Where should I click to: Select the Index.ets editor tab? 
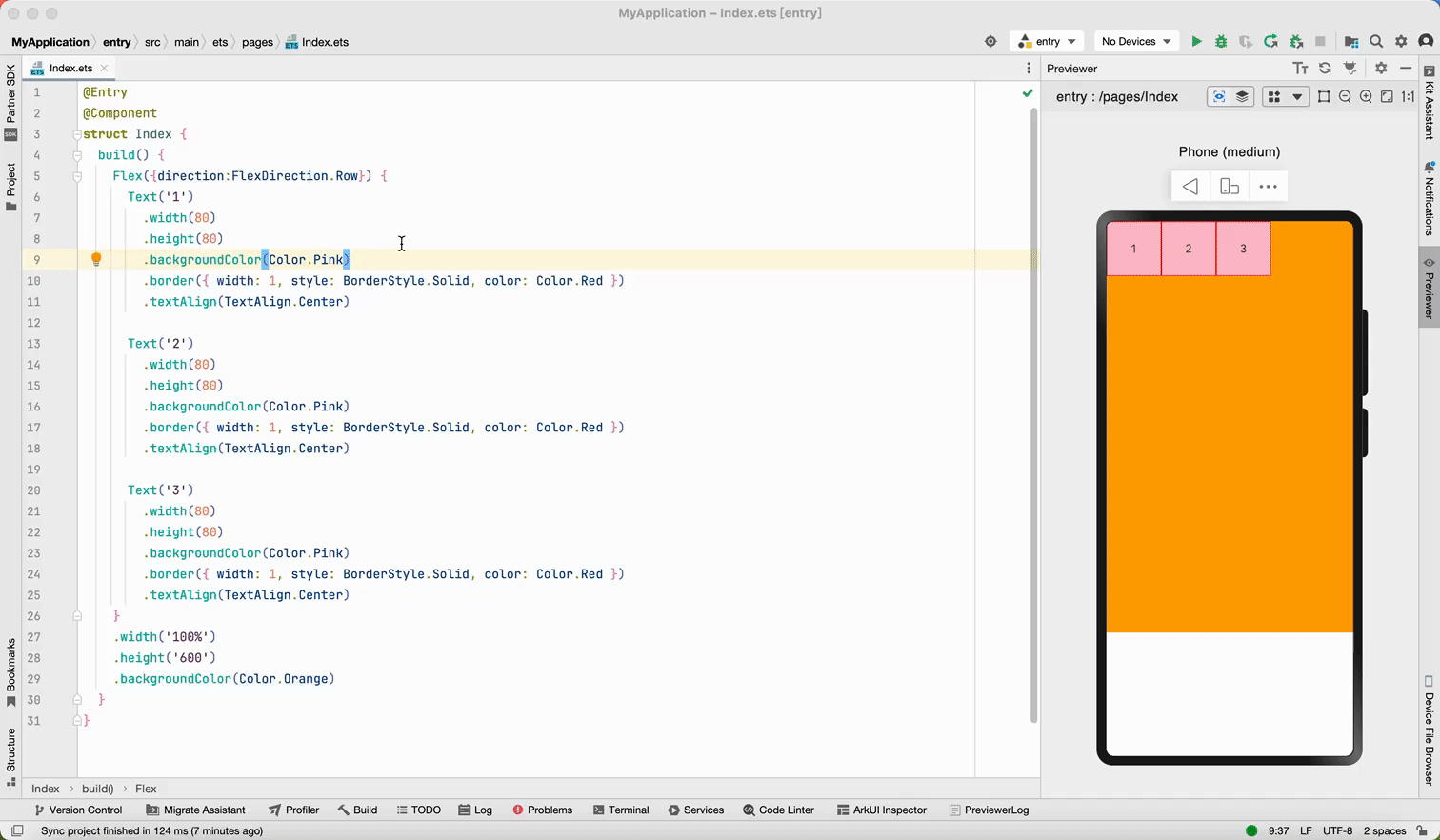tap(70, 69)
